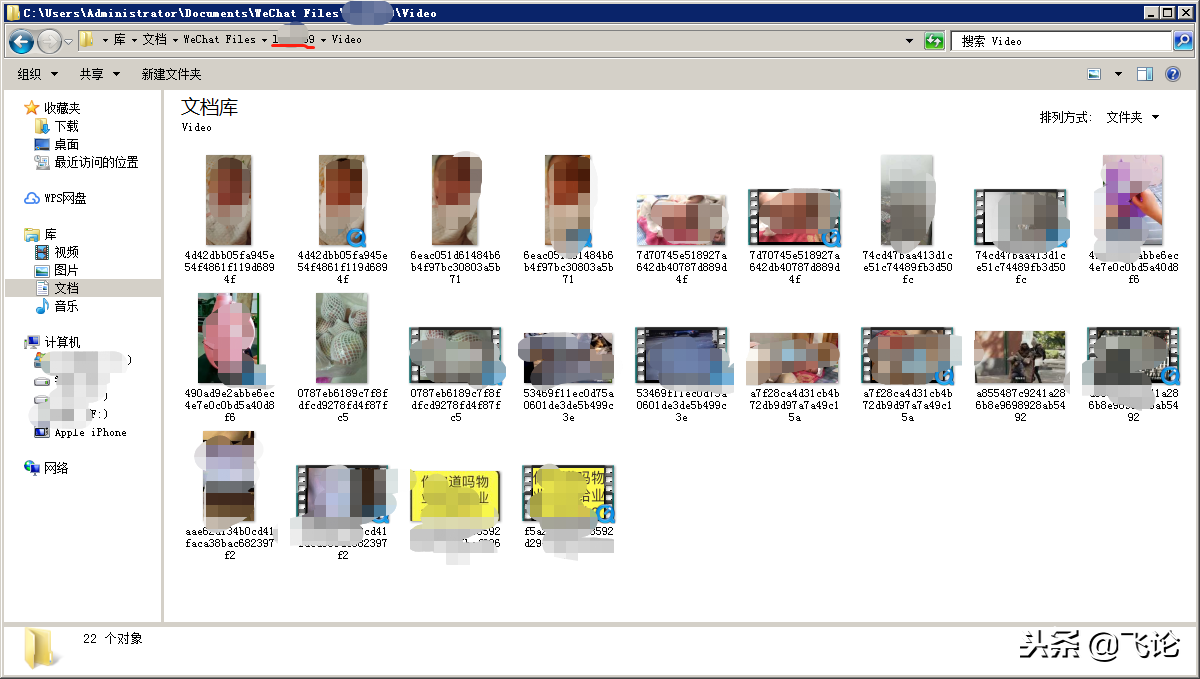Image resolution: width=1200 pixels, height=679 pixels.
Task: Open WPS网盘 in the sidebar
Action: (65, 198)
